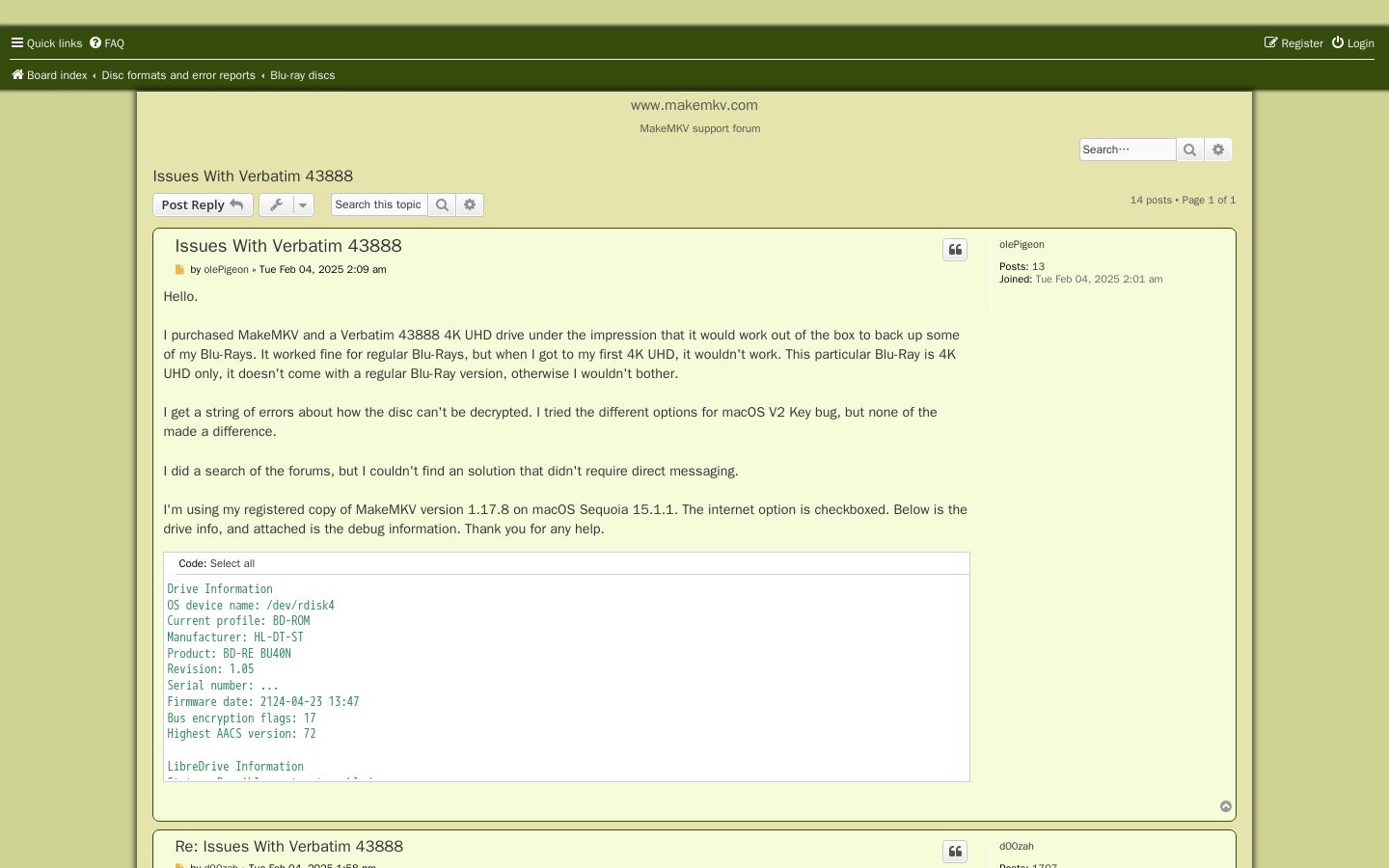1389x868 pixels.
Task: Click inside the site Search field
Action: (x=1128, y=149)
